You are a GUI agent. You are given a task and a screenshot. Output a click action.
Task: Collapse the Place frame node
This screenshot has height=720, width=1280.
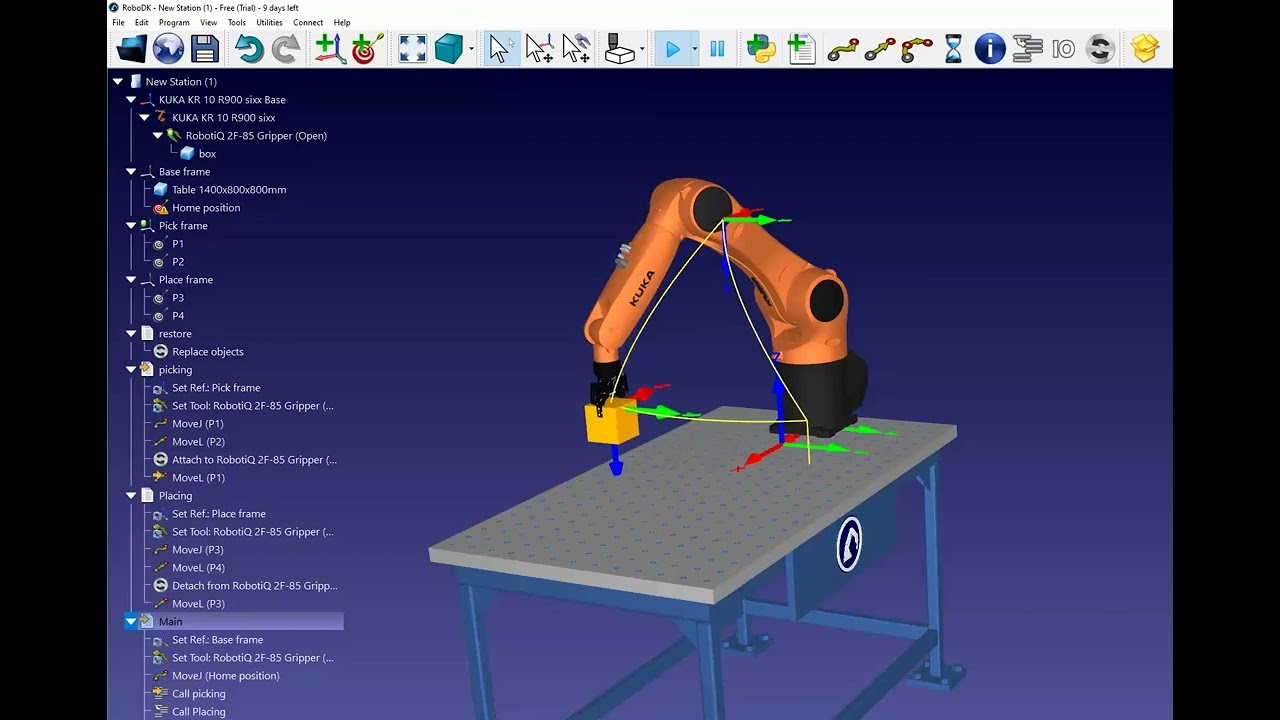coord(131,280)
